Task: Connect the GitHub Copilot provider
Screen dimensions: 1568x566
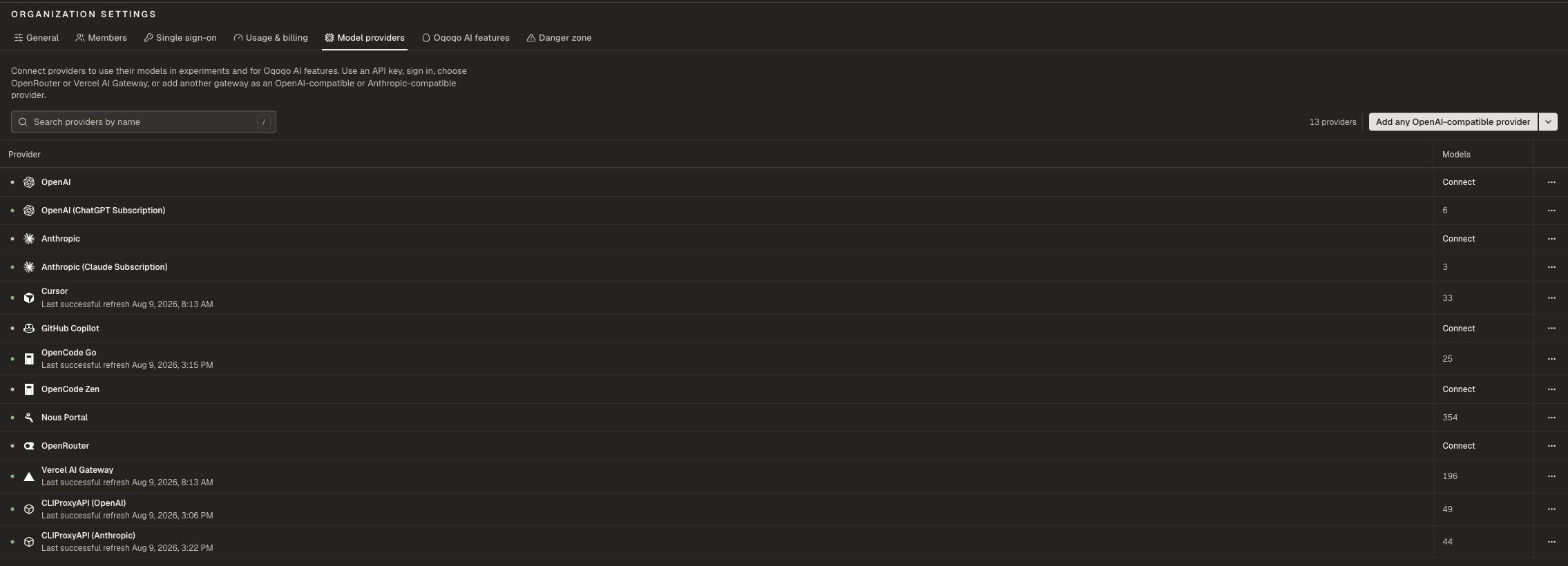Action: click(x=1459, y=329)
